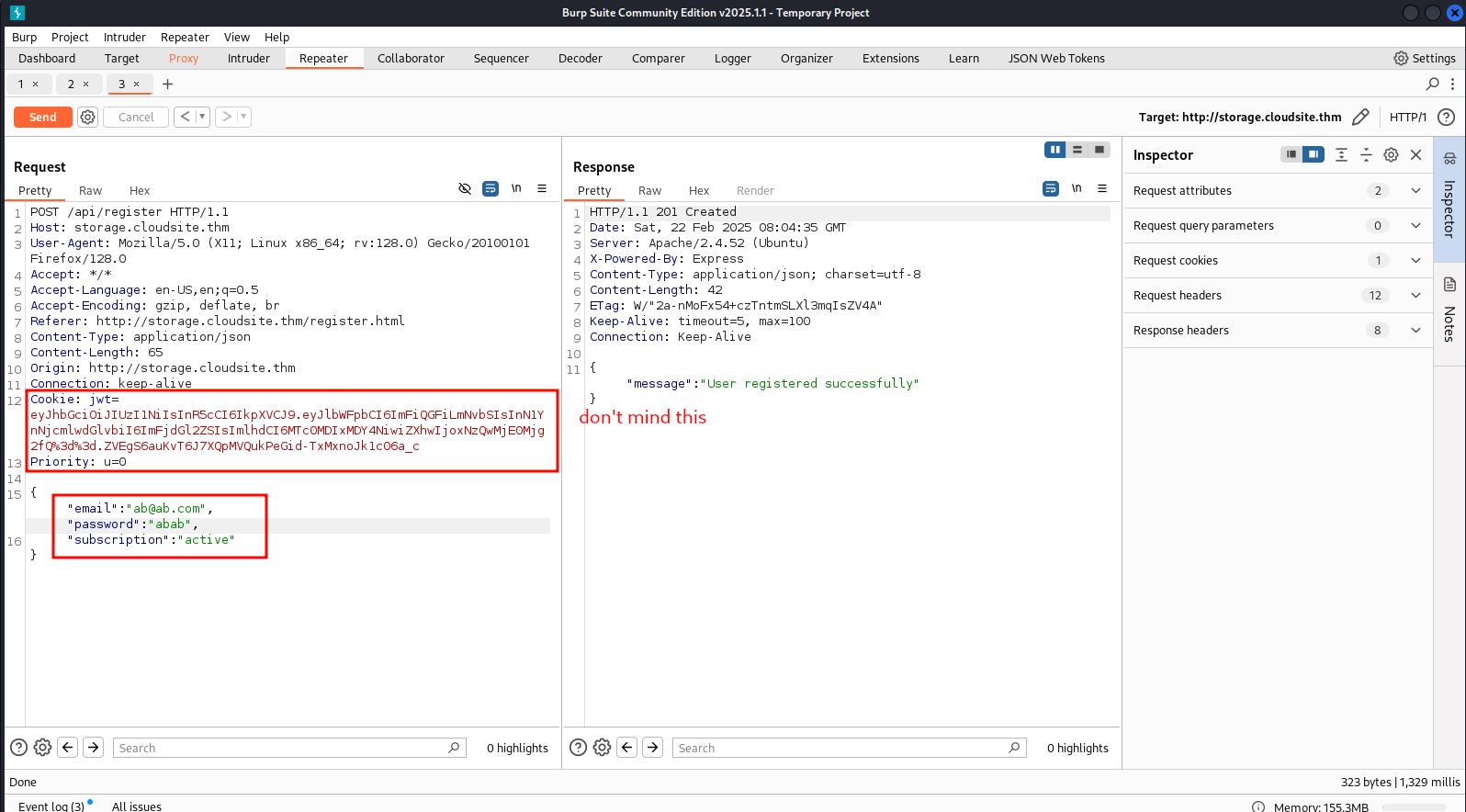The height and width of the screenshot is (812, 1466).
Task: Switch to the Decoder tab
Action: (x=580, y=58)
